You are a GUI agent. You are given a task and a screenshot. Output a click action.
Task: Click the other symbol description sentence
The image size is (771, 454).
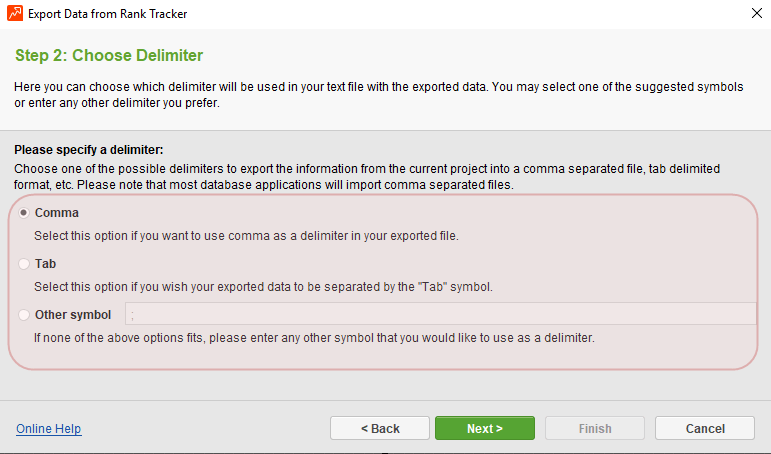pyautogui.click(x=314, y=338)
